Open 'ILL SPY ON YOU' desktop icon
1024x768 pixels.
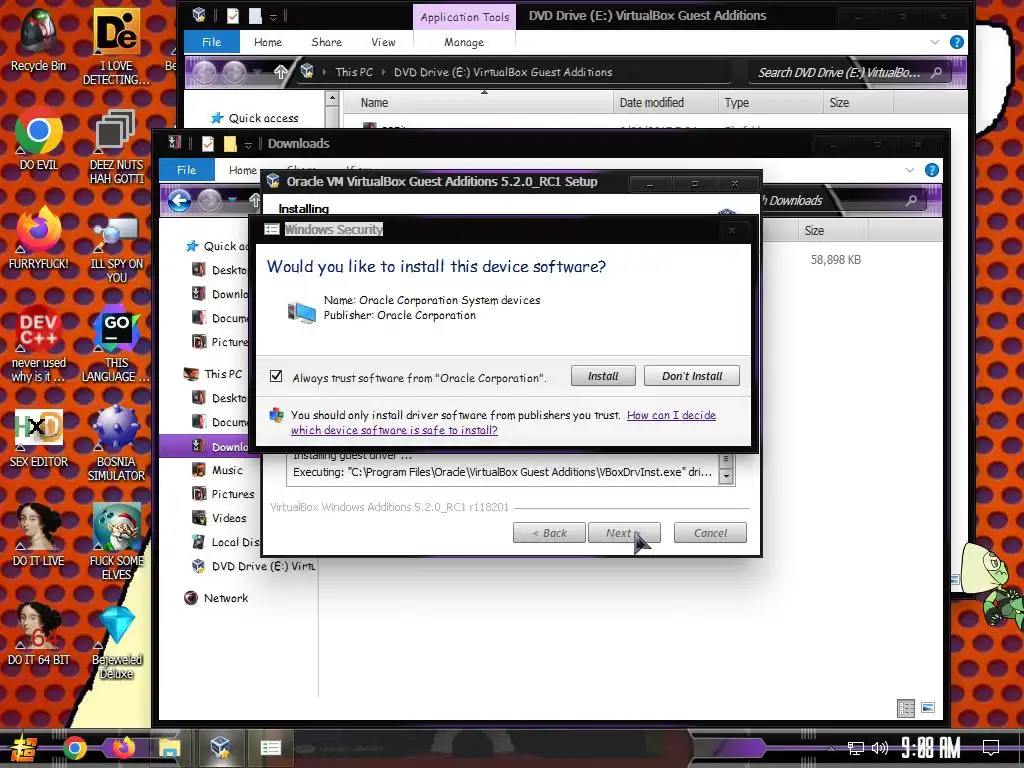(116, 248)
